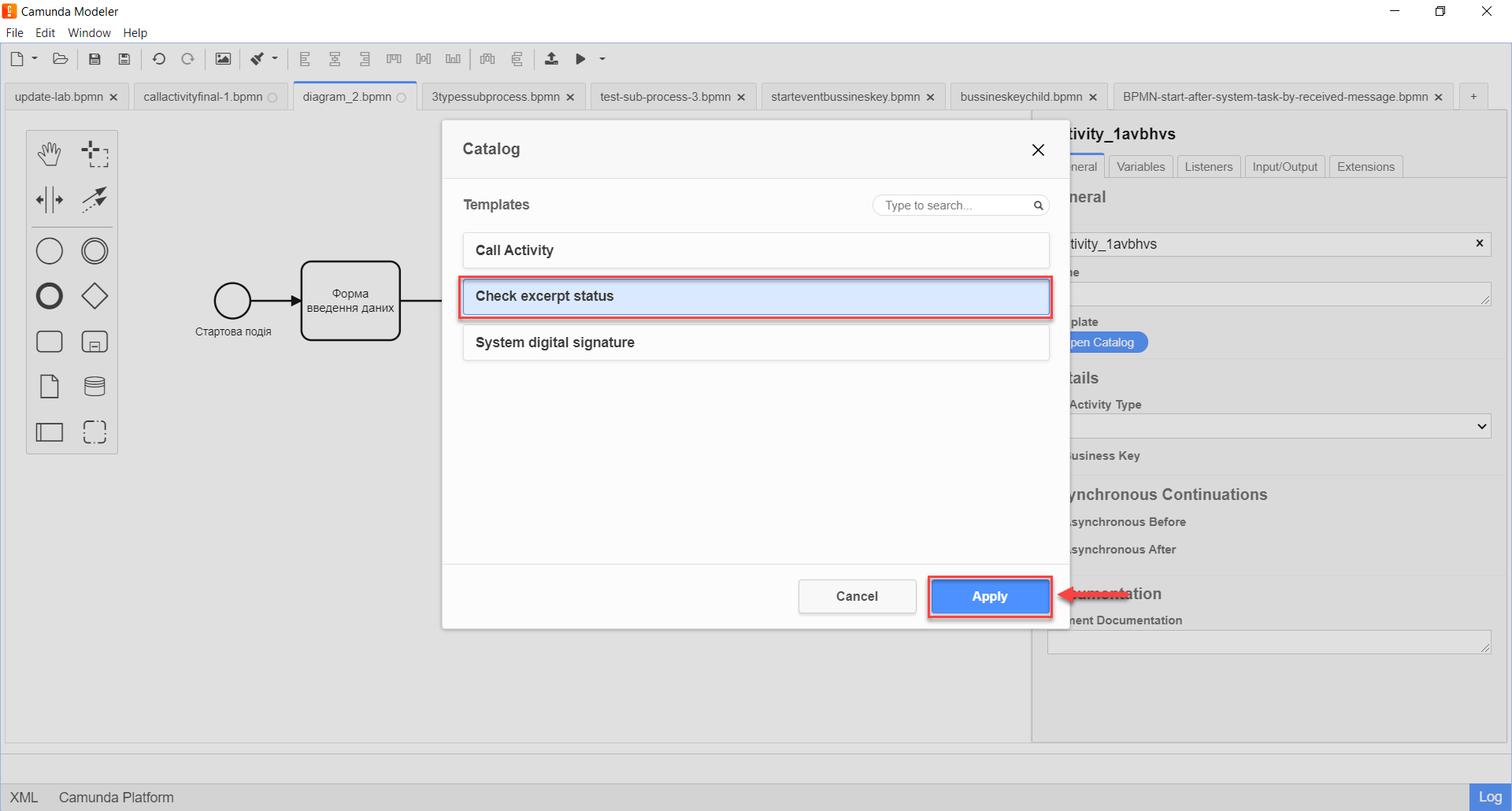Viewport: 1512px width, 811px height.
Task: Open the Window menu
Action: coord(89,33)
